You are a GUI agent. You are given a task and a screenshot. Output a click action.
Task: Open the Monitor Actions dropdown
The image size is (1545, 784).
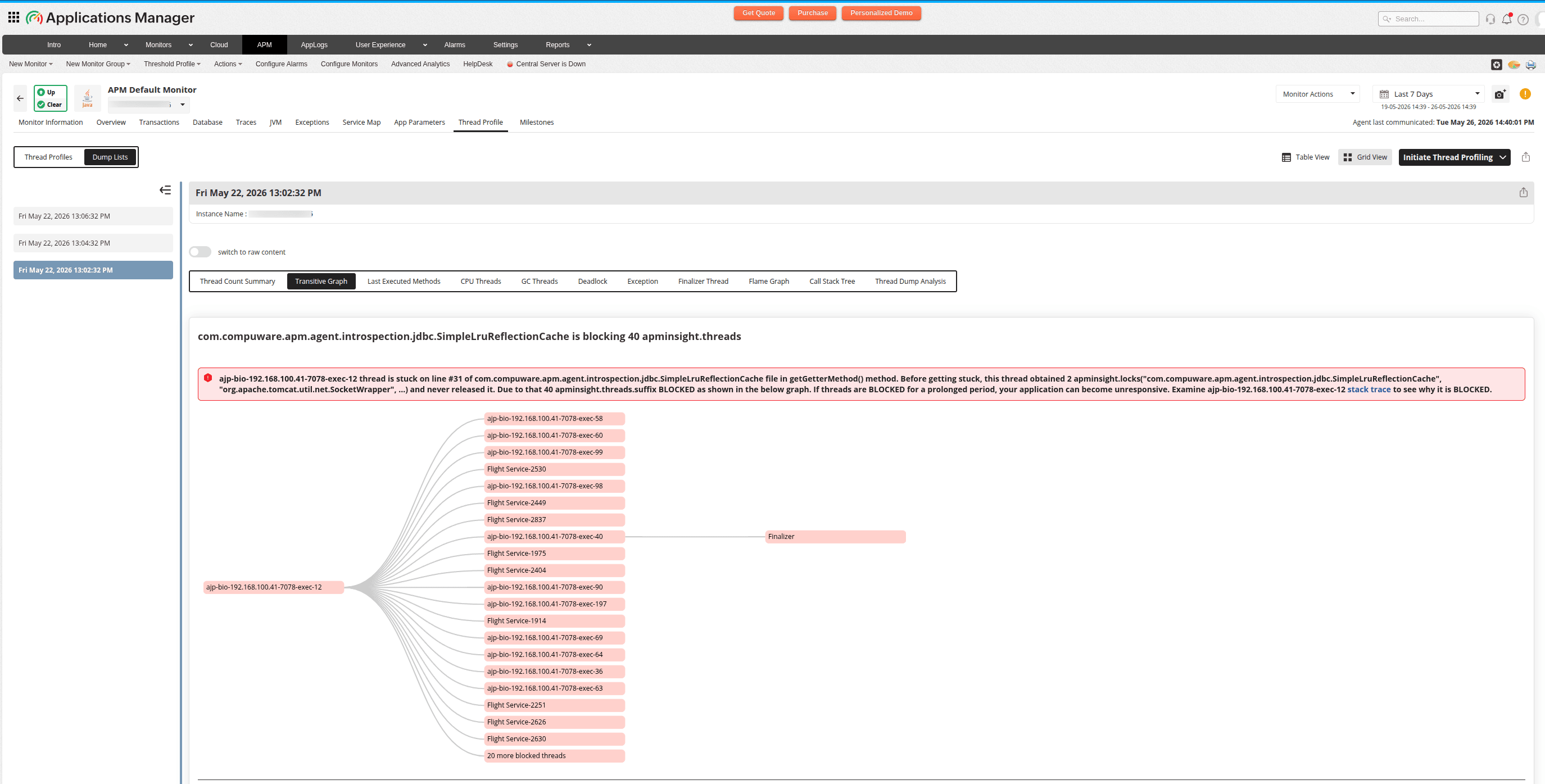1317,94
